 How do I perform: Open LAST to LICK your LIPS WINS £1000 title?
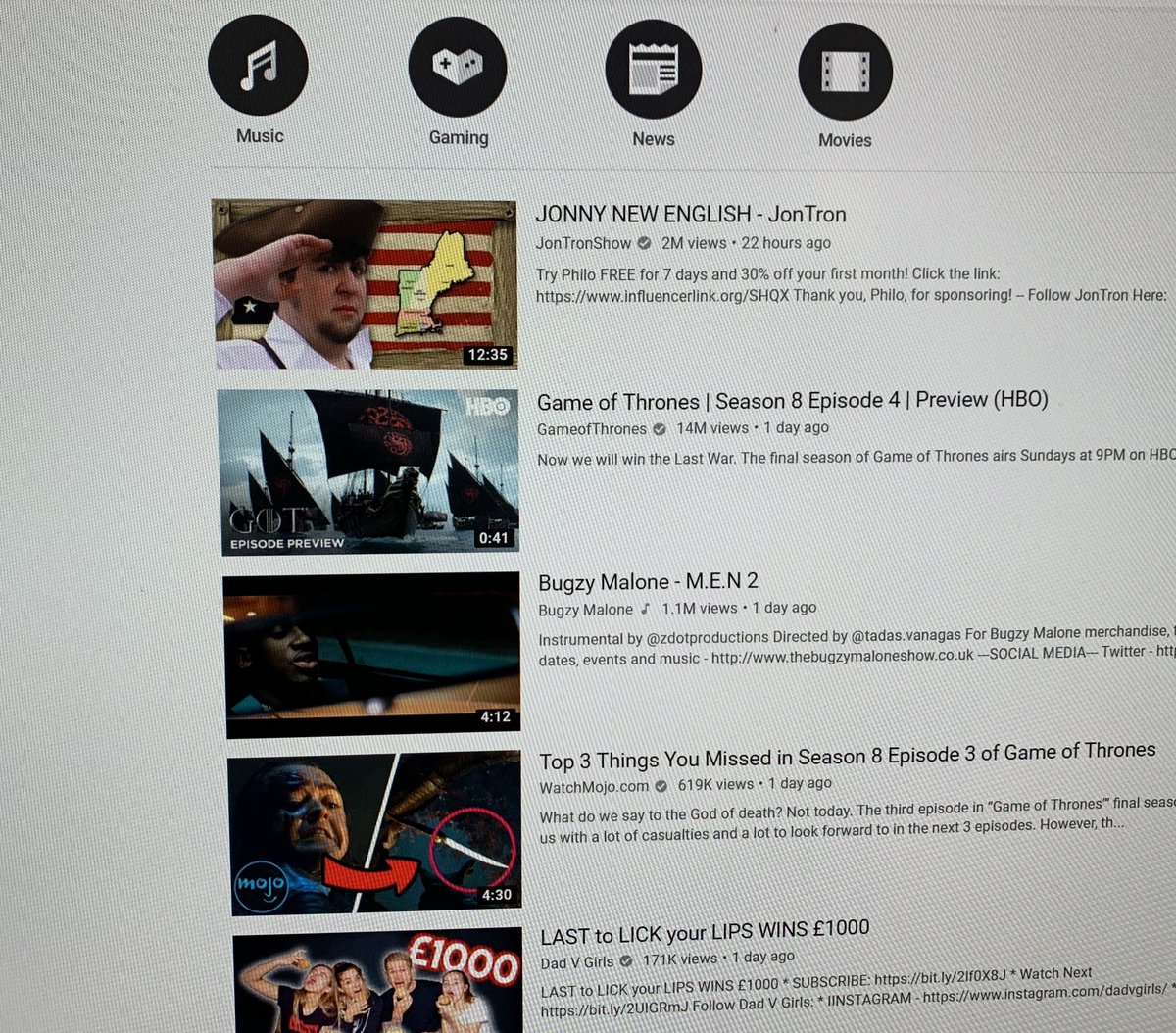705,931
